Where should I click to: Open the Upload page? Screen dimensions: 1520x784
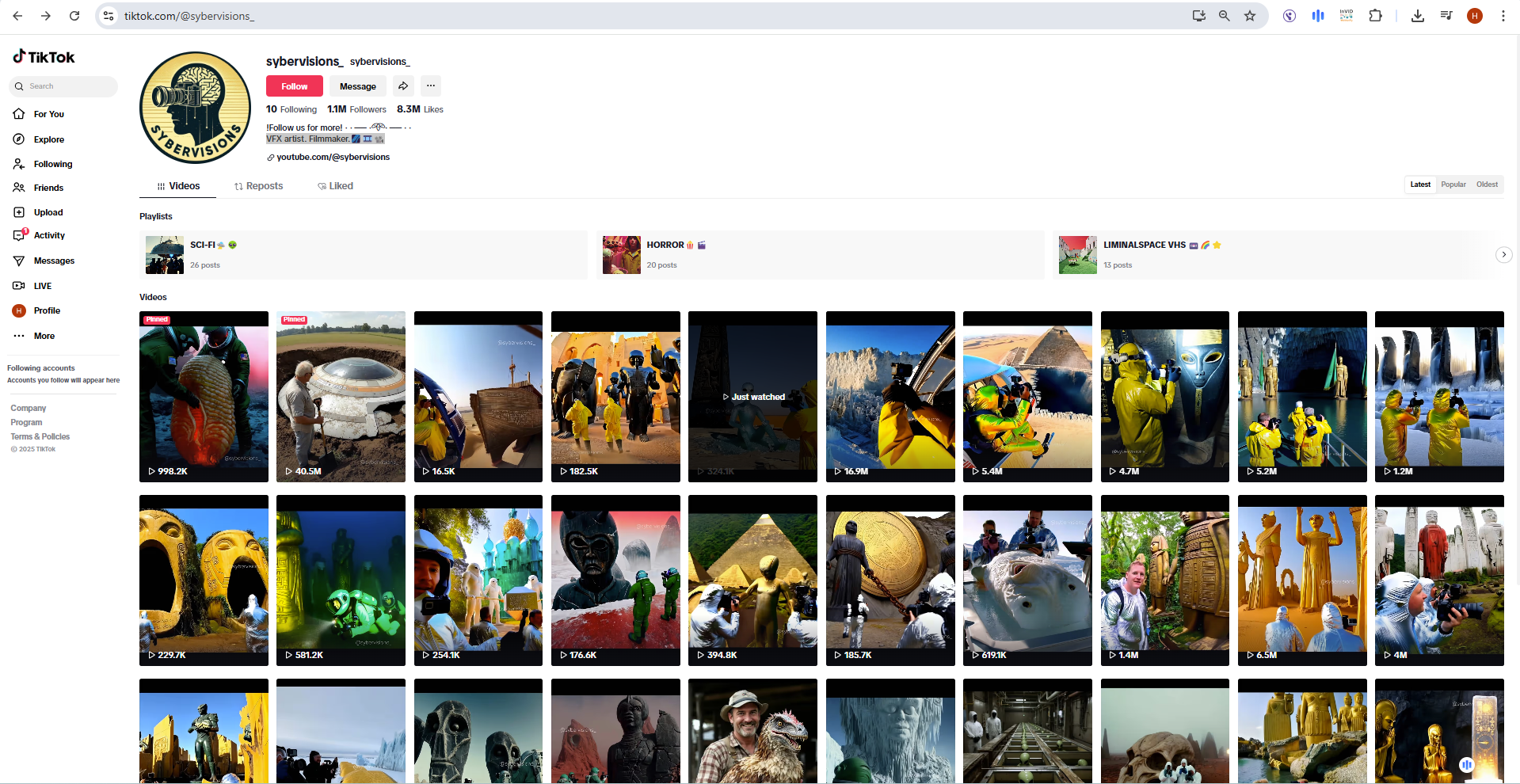coord(48,212)
